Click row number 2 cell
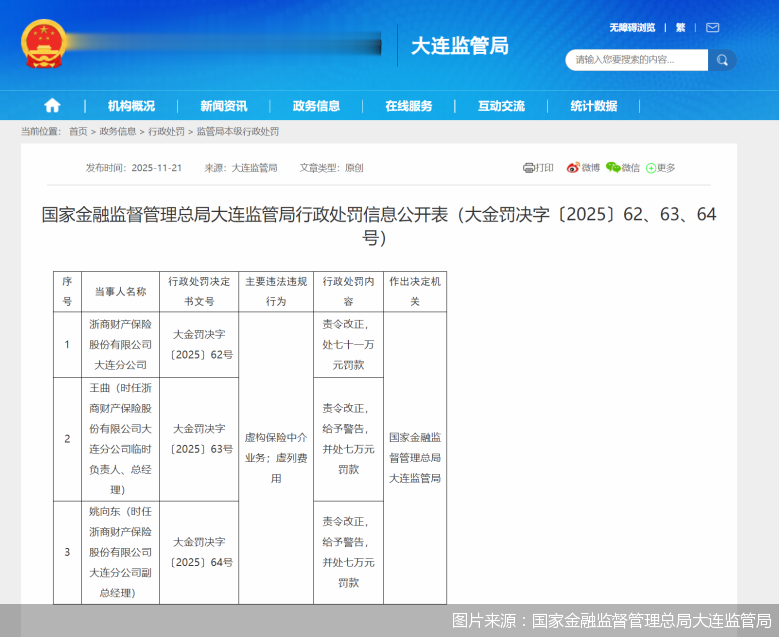 [67, 439]
